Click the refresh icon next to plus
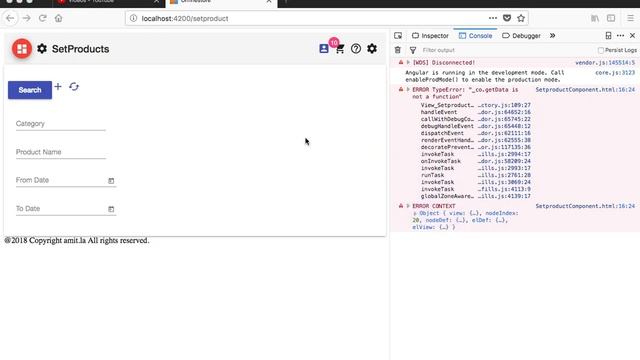 click(x=74, y=87)
